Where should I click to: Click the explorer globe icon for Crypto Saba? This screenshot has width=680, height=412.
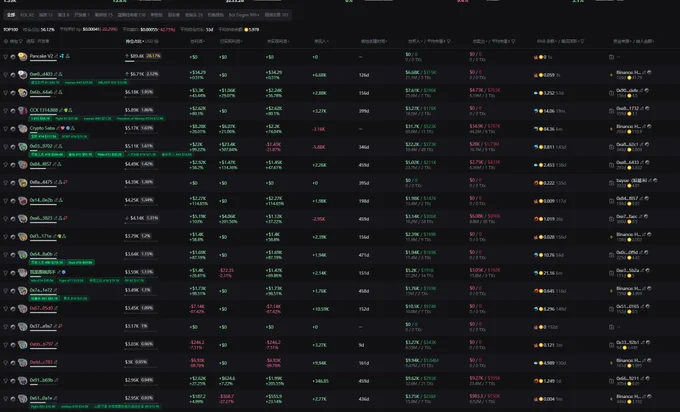pos(13,129)
